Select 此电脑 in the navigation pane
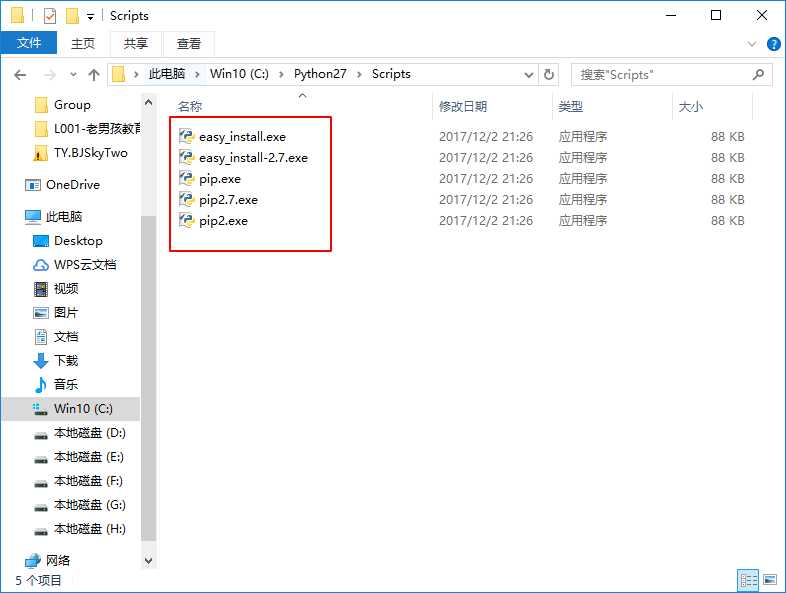The width and height of the screenshot is (786, 593). [x=54, y=217]
